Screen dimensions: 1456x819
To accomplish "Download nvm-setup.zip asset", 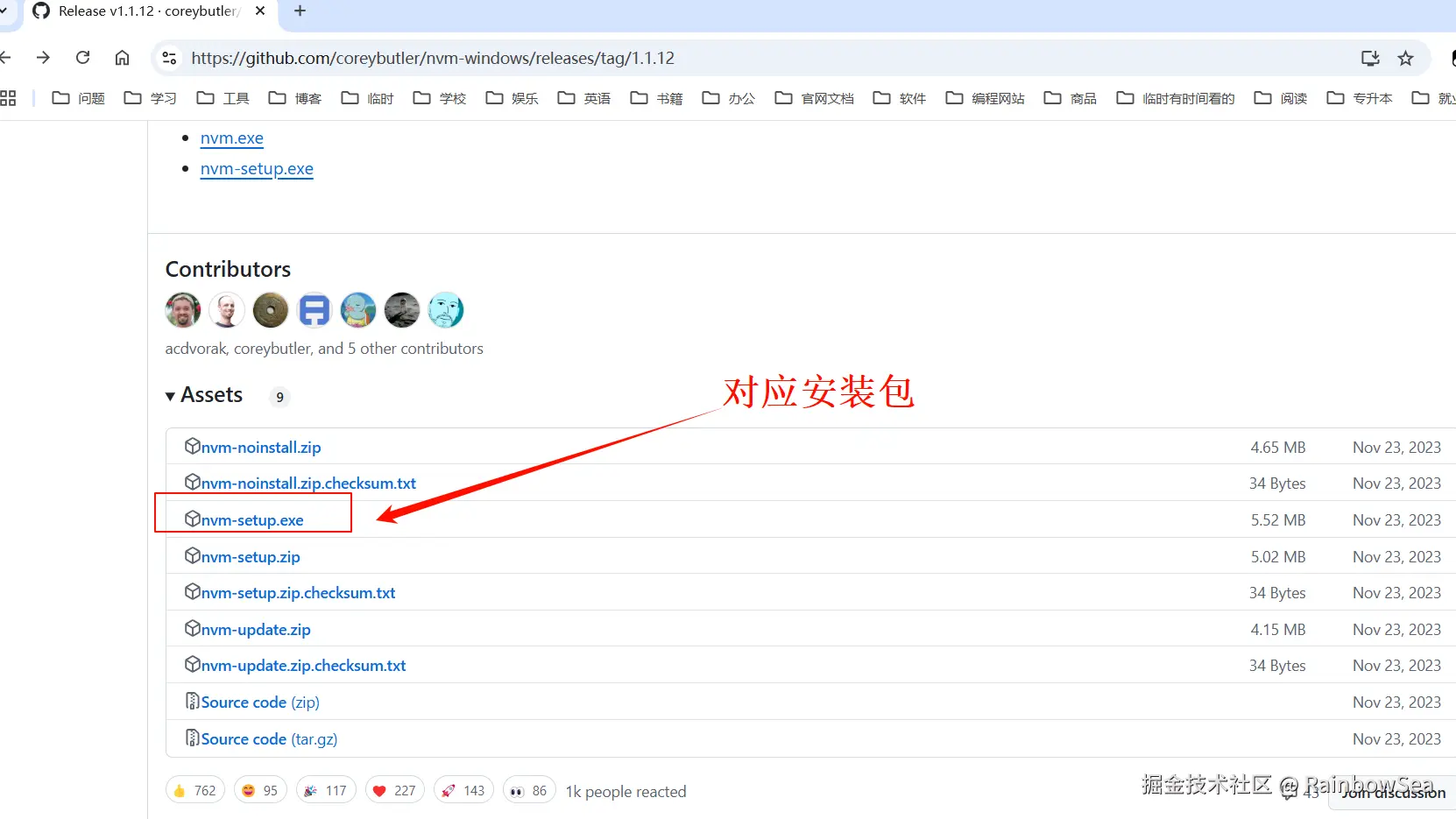I will pos(251,557).
